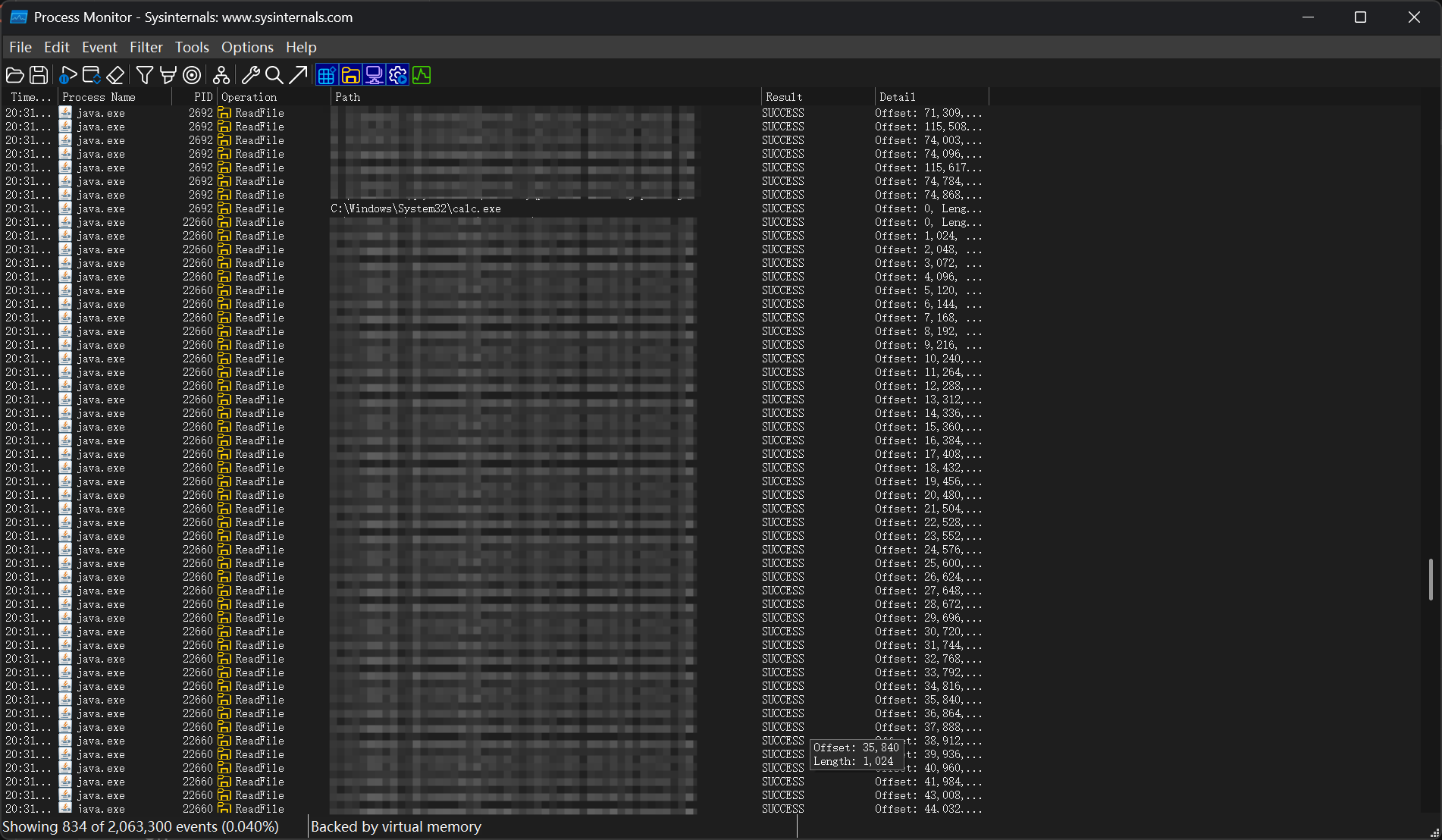The width and height of the screenshot is (1442, 840).
Task: Open the Filter menu
Action: pyautogui.click(x=146, y=47)
